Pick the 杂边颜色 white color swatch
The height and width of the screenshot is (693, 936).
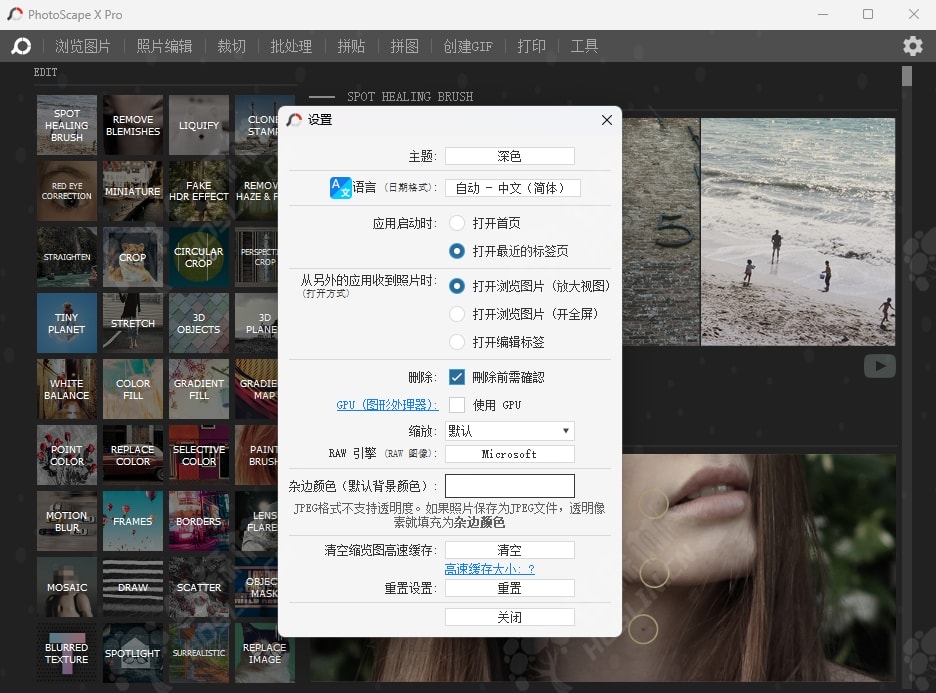(x=509, y=486)
